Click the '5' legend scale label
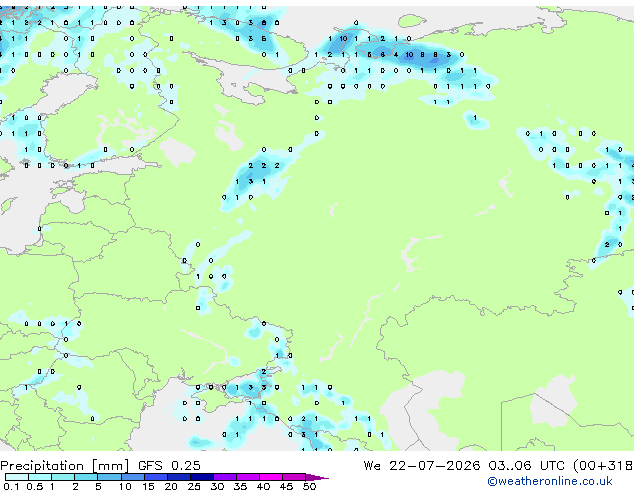The height and width of the screenshot is (490, 634). coord(98,486)
